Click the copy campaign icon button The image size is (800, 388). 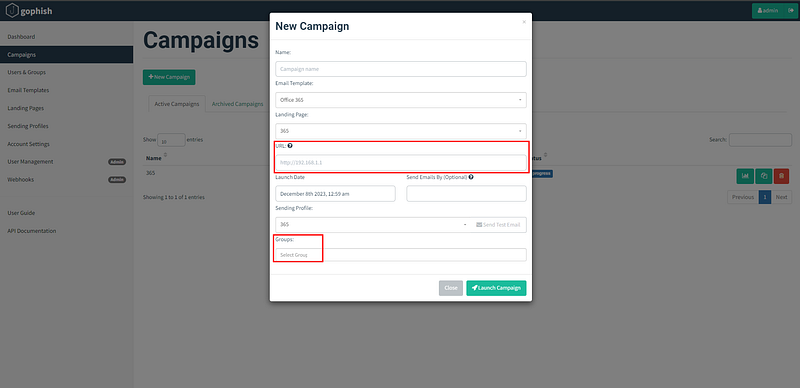coord(764,176)
